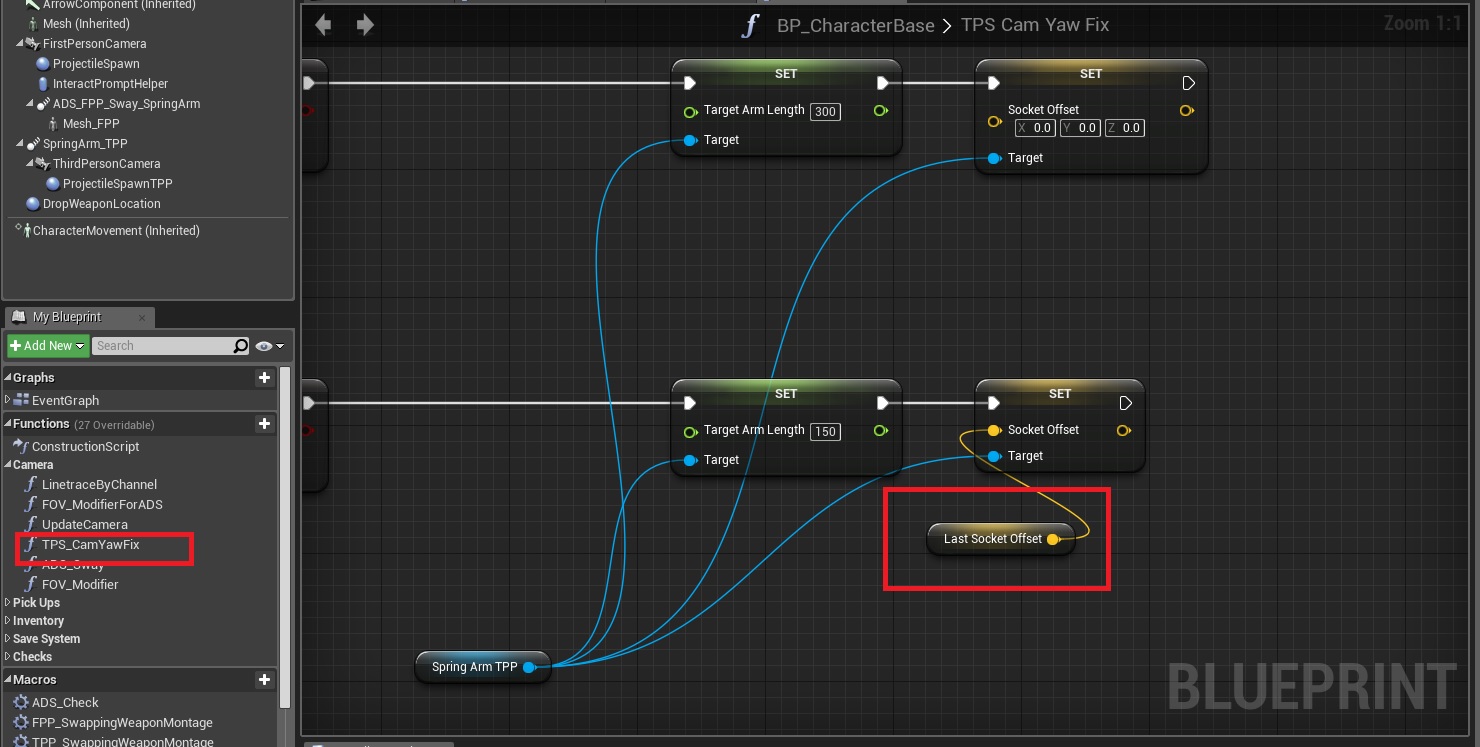
Task: Click the search magnifier icon in My Blueprint
Action: (x=240, y=346)
